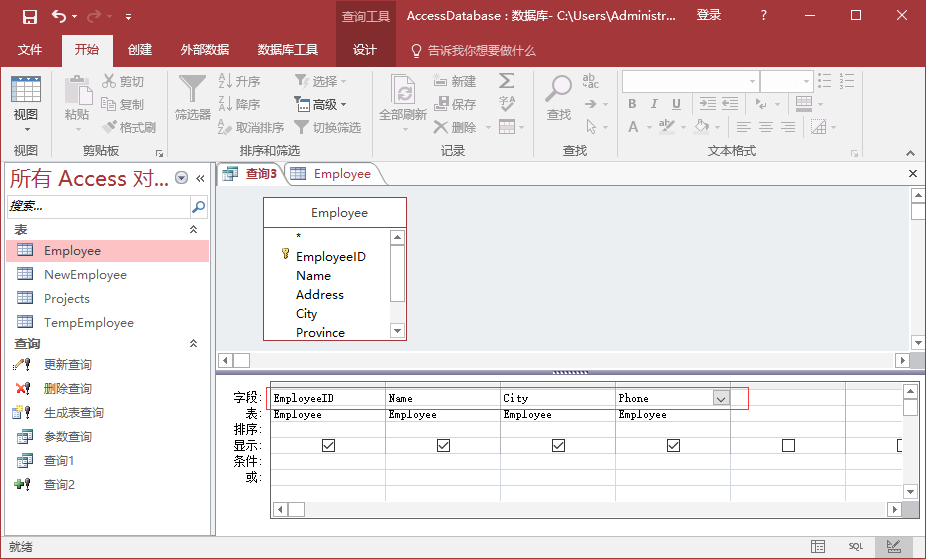Expand the 高级 advanced filter dropdown
This screenshot has width=926, height=560.
pyautogui.click(x=322, y=104)
